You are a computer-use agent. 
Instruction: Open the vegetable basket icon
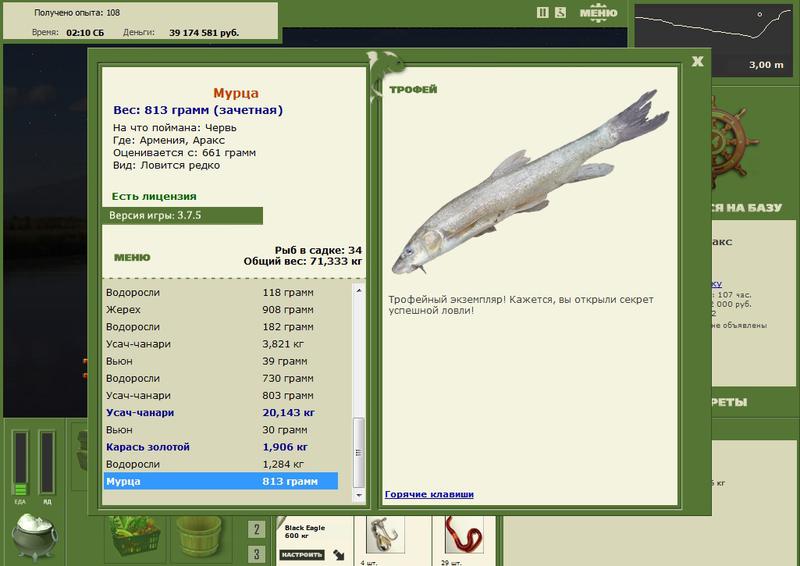[x=135, y=537]
